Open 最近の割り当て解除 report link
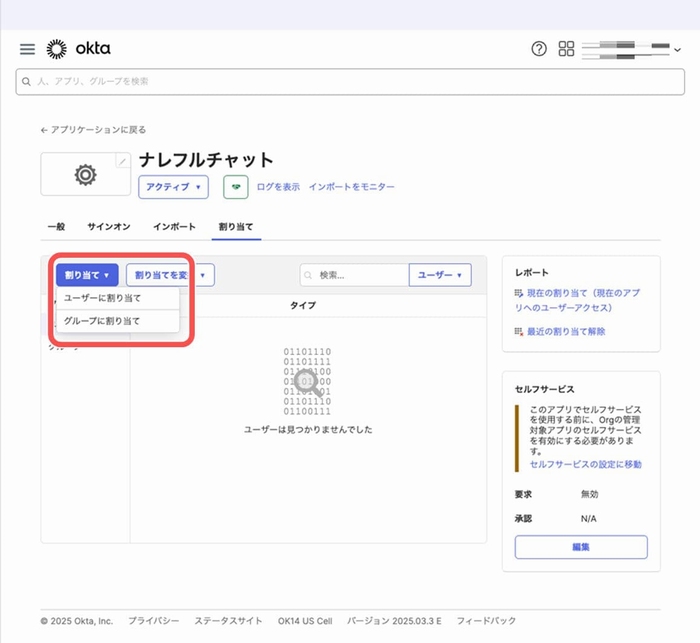700x643 pixels. point(566,332)
